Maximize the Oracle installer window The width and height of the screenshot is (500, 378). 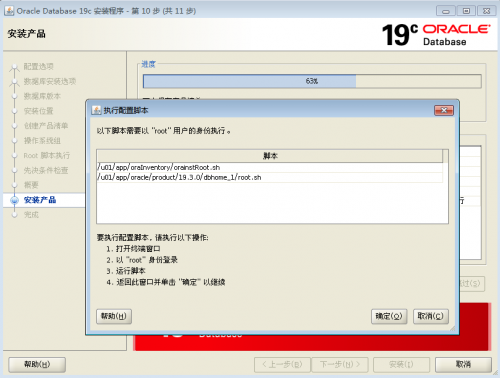tap(466, 11)
